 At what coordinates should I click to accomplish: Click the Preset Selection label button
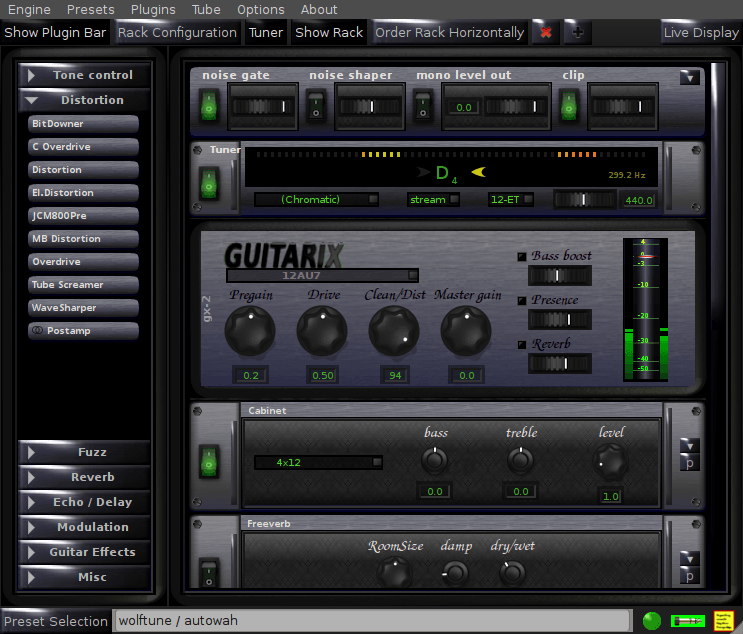click(x=56, y=621)
